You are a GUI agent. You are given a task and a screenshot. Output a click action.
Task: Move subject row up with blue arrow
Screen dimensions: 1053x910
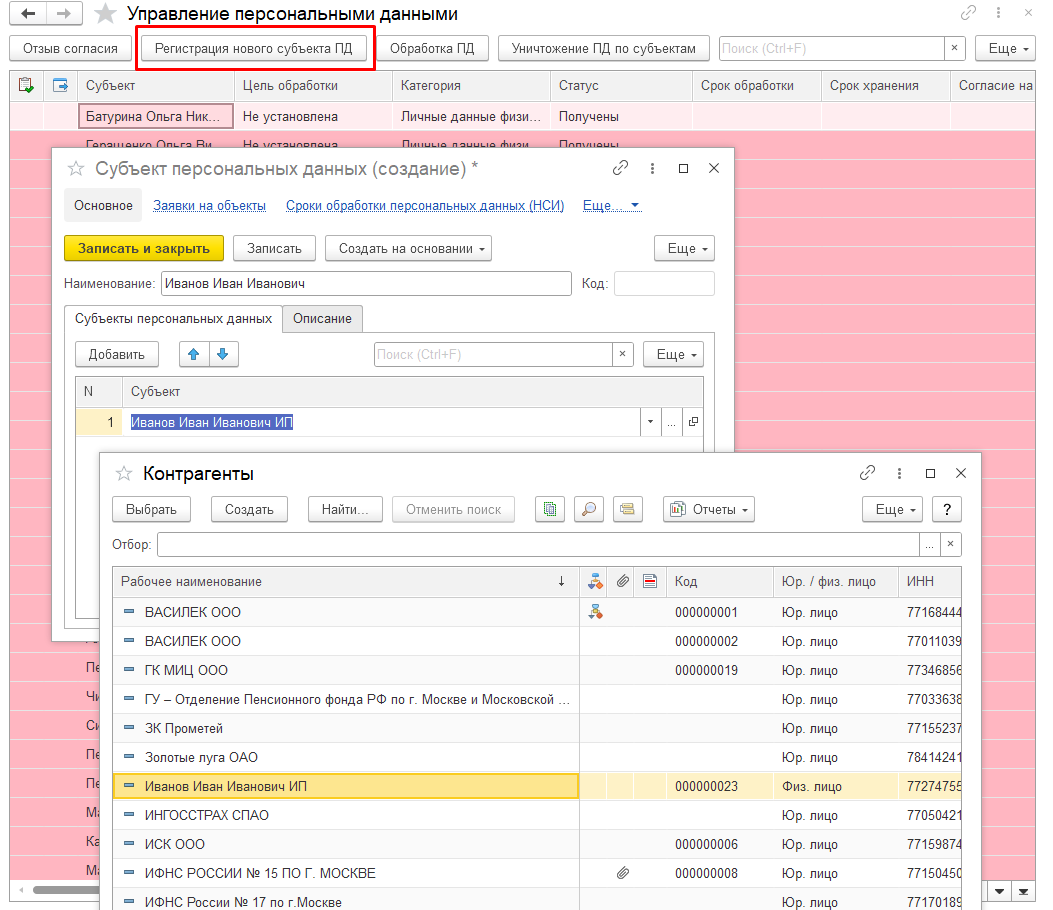pos(194,354)
